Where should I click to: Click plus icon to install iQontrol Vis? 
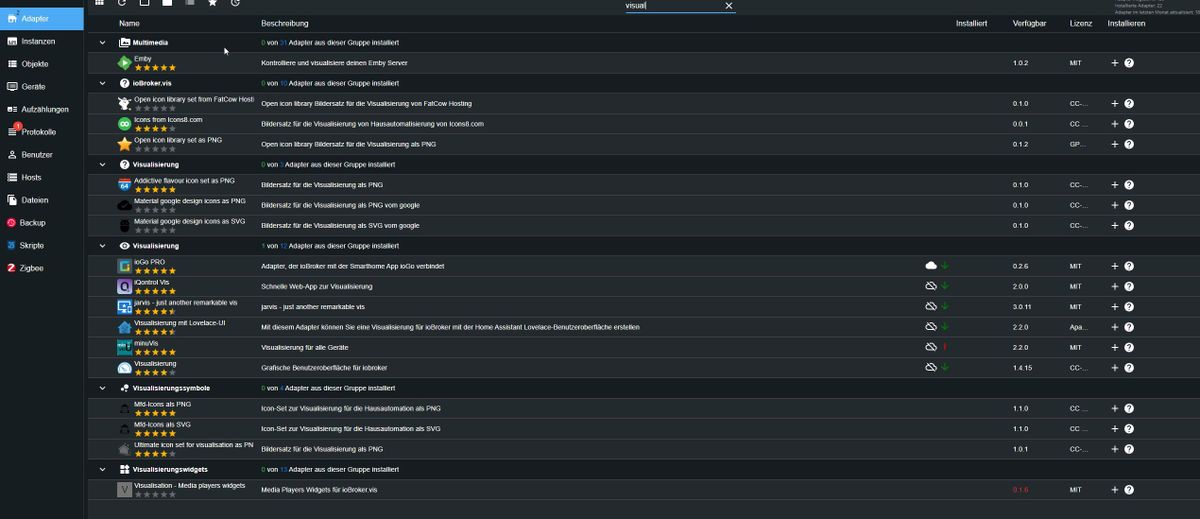point(1115,286)
